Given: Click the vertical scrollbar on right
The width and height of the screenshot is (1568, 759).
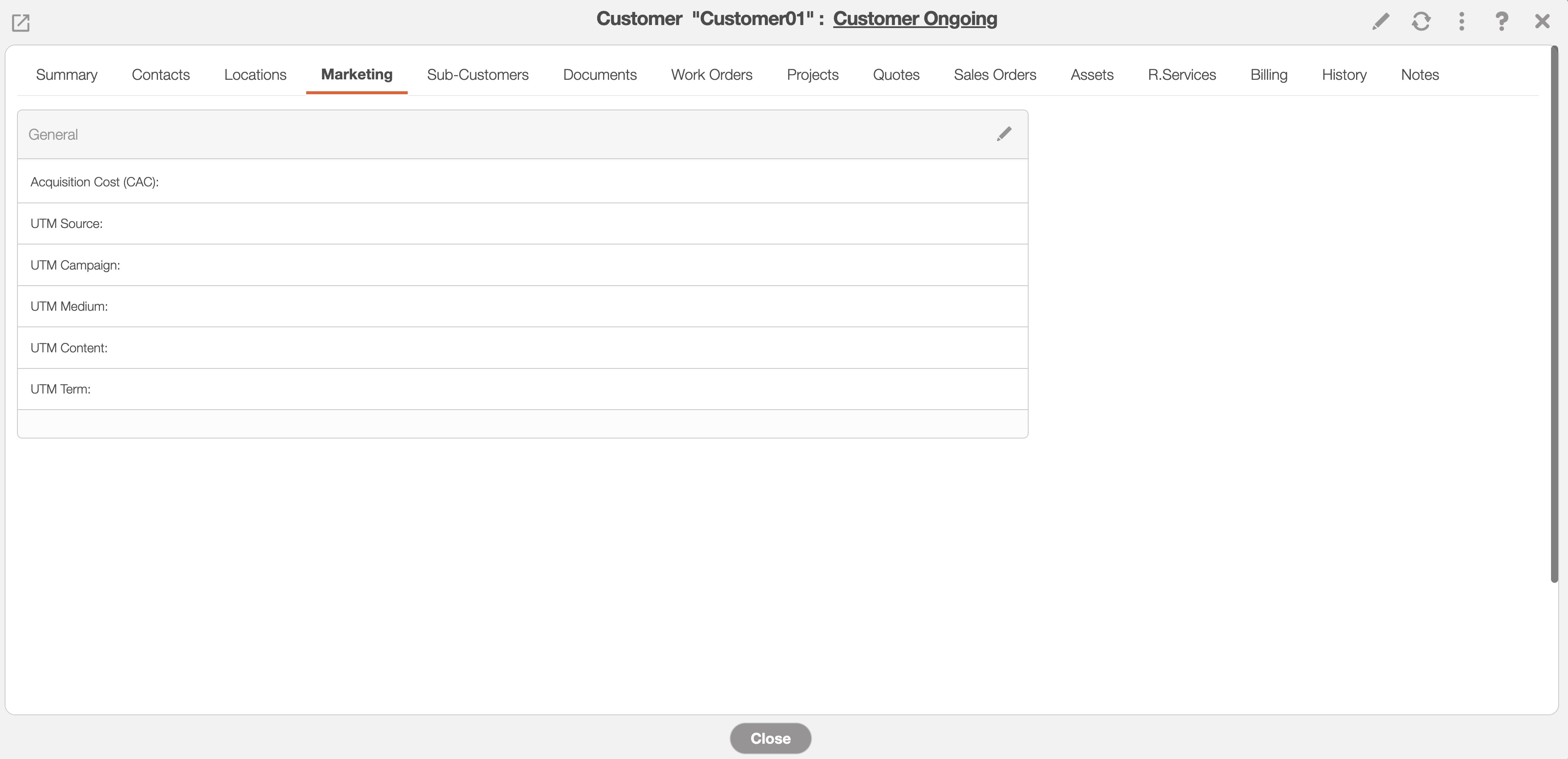Looking at the screenshot, I should coord(1554,313).
